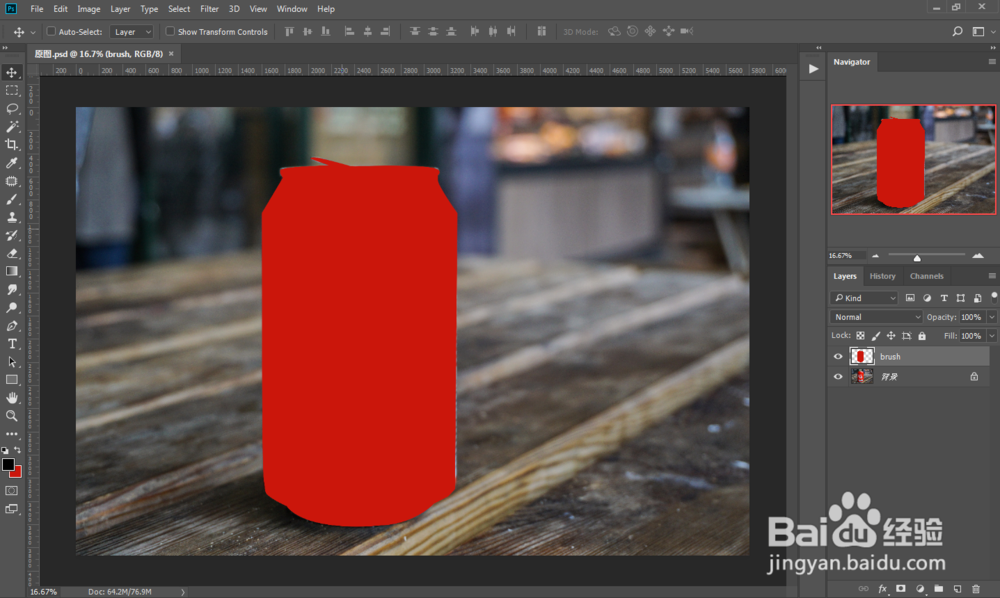This screenshot has width=1000, height=598.
Task: Lock all attributes with padlock icon
Action: click(922, 336)
